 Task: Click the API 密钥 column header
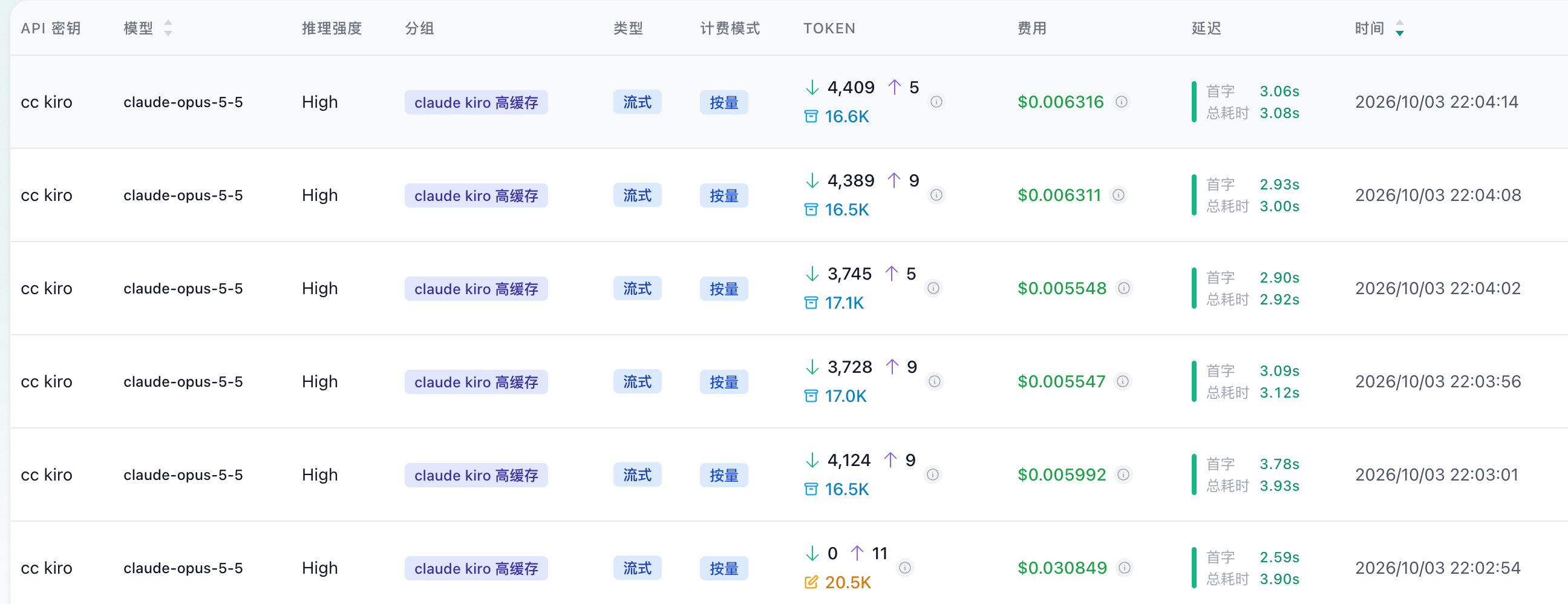point(51,28)
